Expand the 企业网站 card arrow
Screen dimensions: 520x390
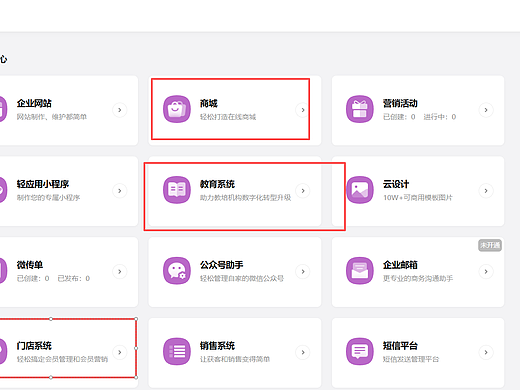click(120, 110)
